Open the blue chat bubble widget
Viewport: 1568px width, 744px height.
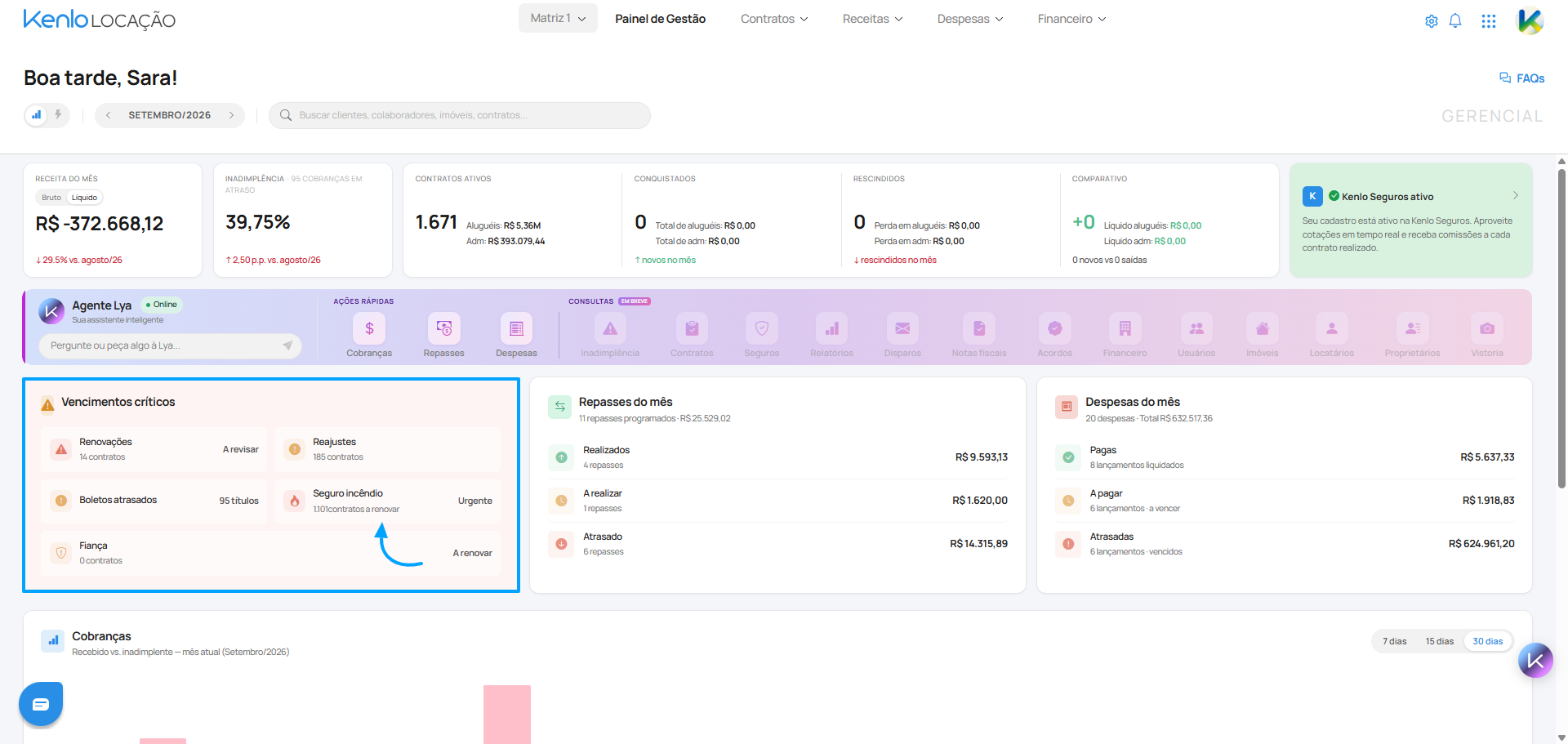click(41, 704)
